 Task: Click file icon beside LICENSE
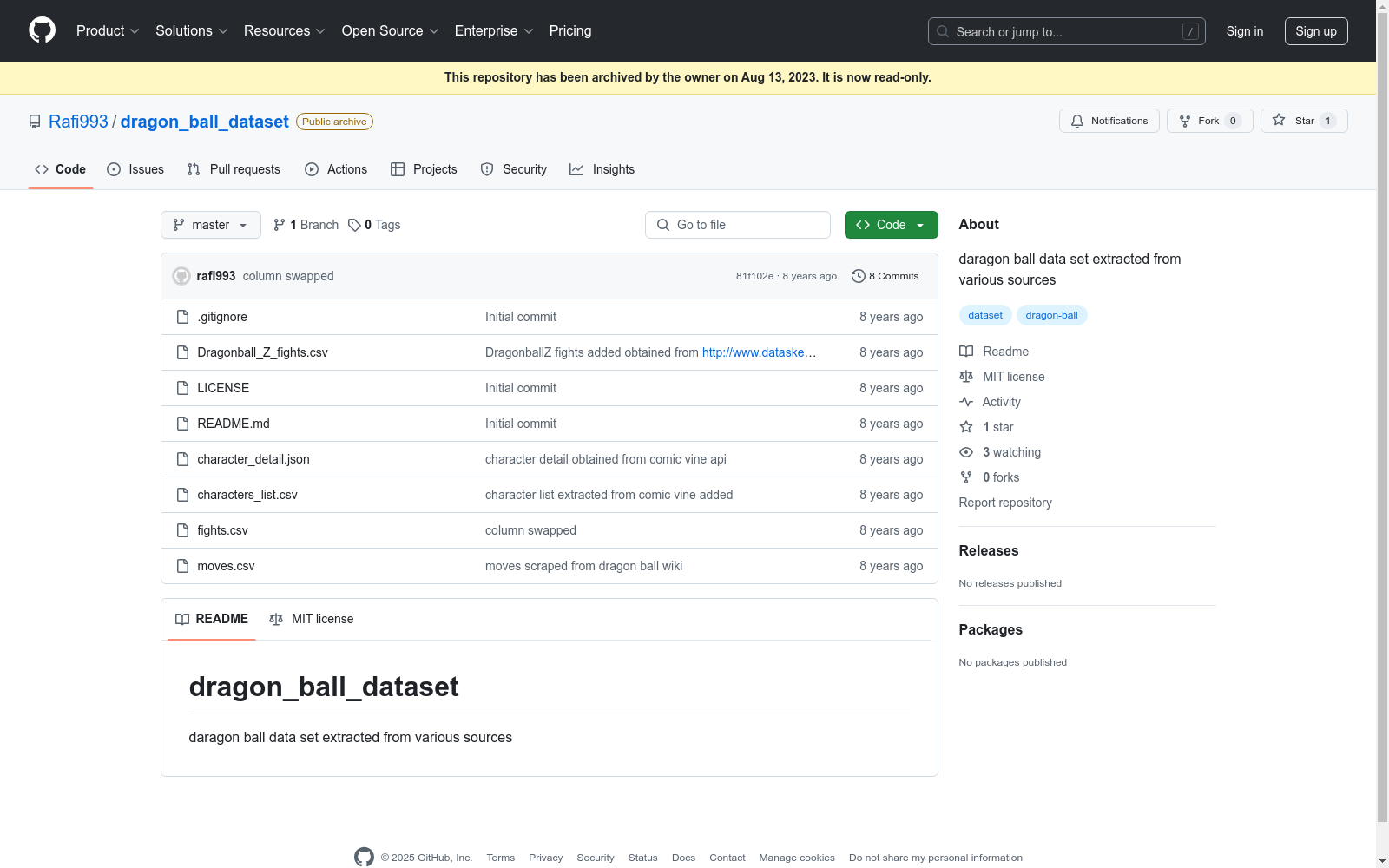[x=182, y=388]
